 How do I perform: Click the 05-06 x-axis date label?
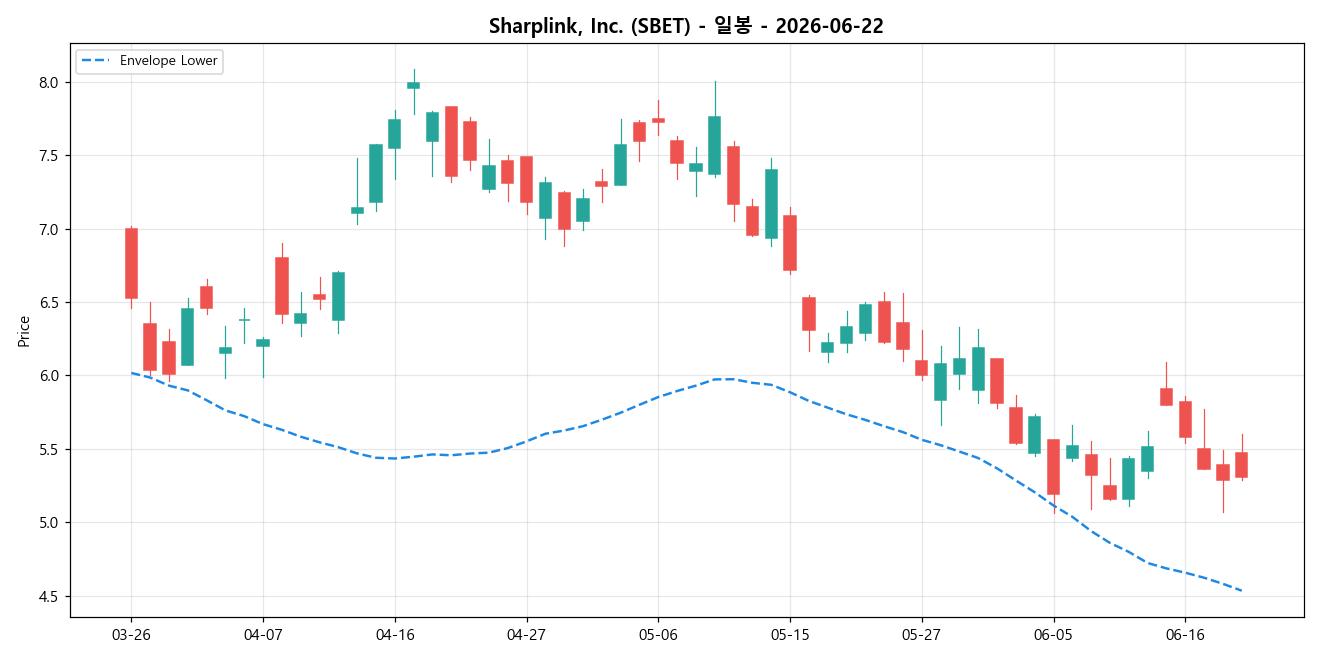(658, 635)
